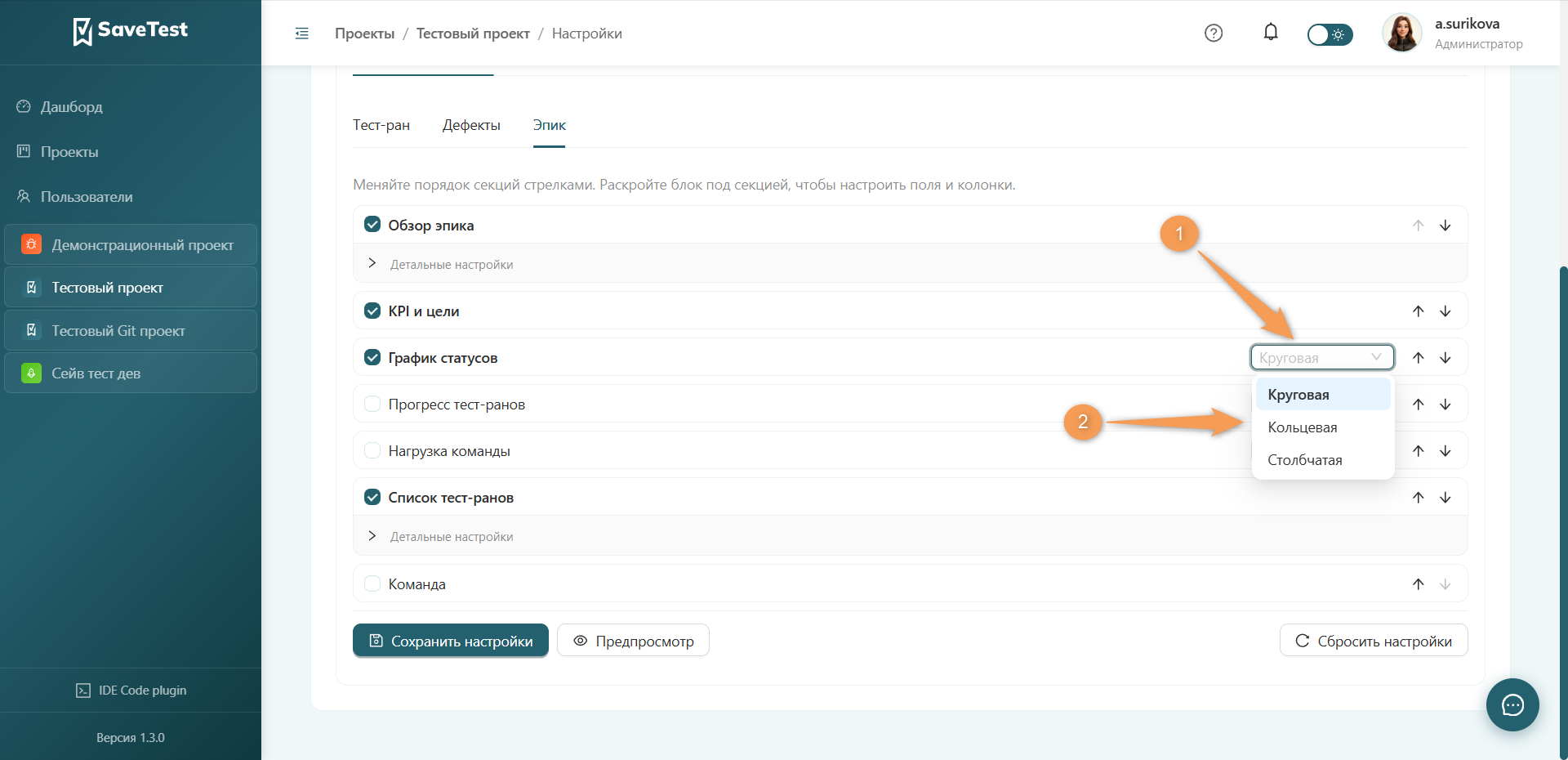Expand 'Детальные настройки' under Список тест-ранов
1568x760 pixels.
pyautogui.click(x=441, y=536)
